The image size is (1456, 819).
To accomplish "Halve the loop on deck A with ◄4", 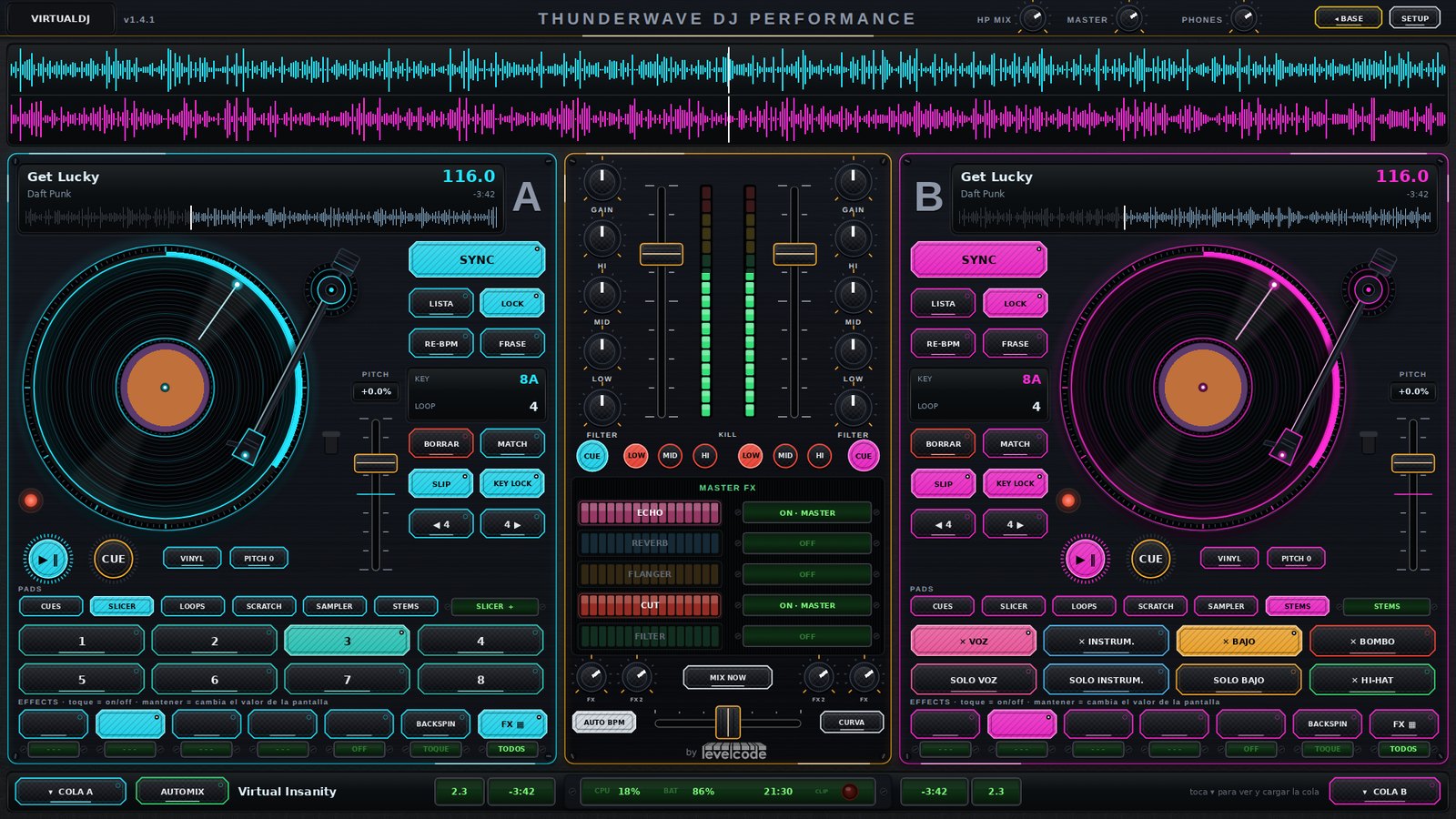I will (x=441, y=524).
